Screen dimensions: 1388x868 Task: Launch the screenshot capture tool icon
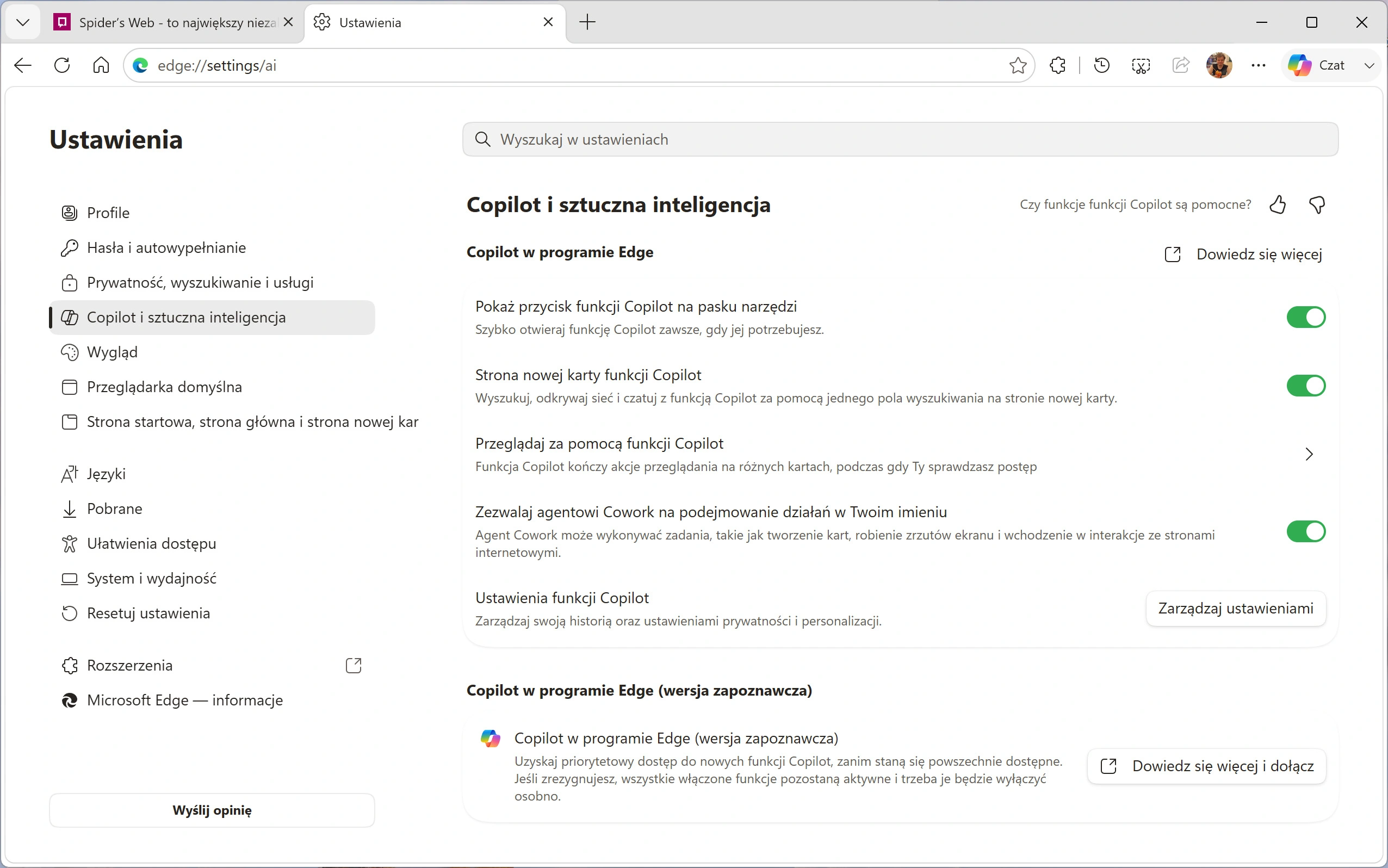pyautogui.click(x=1141, y=65)
